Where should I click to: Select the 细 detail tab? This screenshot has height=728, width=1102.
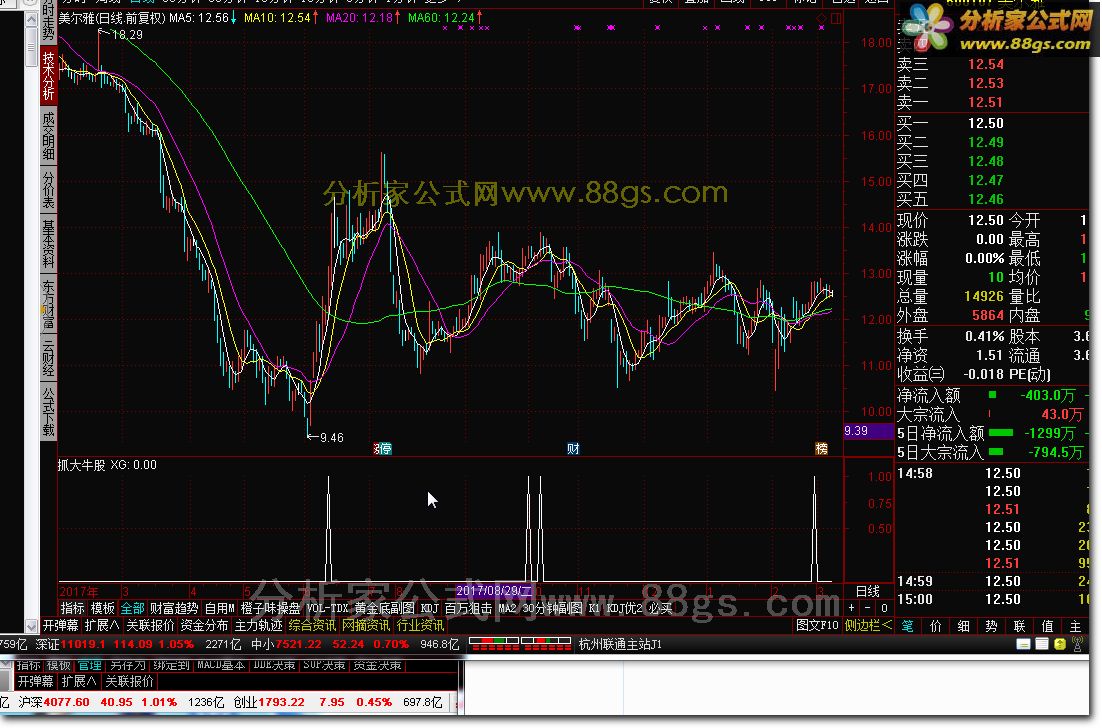pyautogui.click(x=964, y=626)
